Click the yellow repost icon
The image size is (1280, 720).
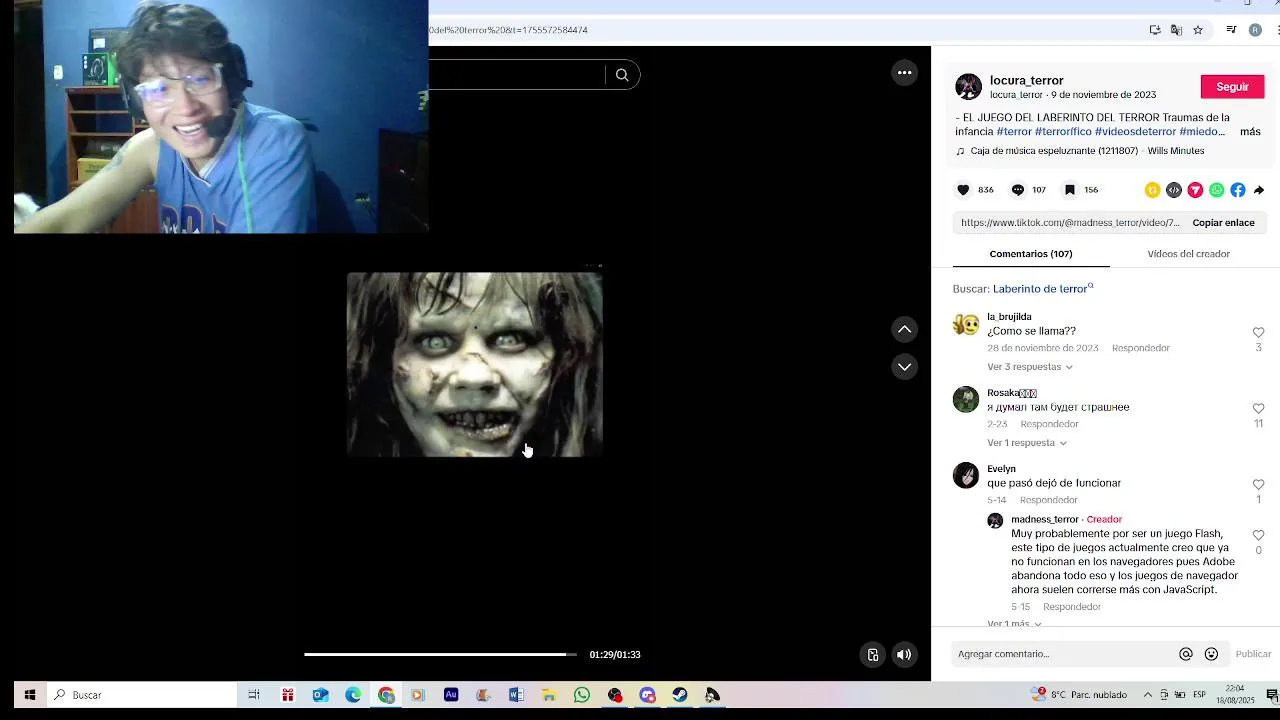(x=1152, y=190)
